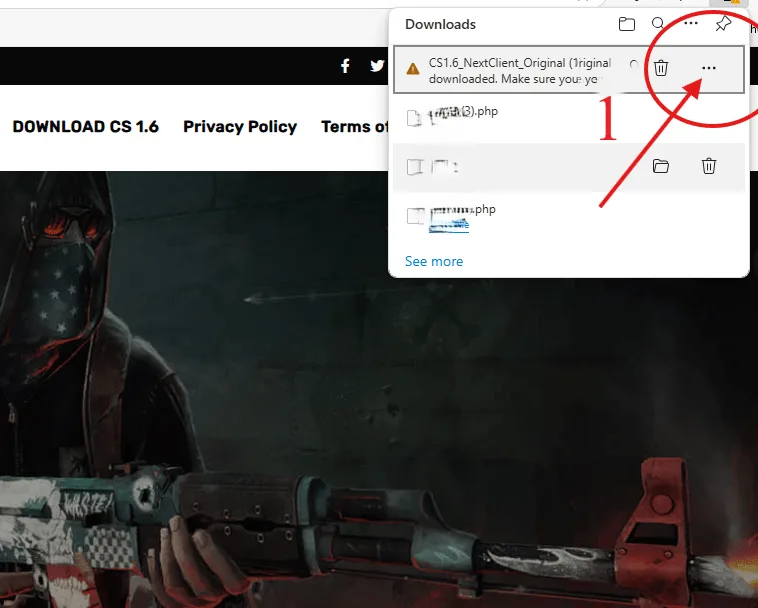Delete the CS1.6_NextClient_Original download
This screenshot has height=608, width=758.
coord(661,68)
